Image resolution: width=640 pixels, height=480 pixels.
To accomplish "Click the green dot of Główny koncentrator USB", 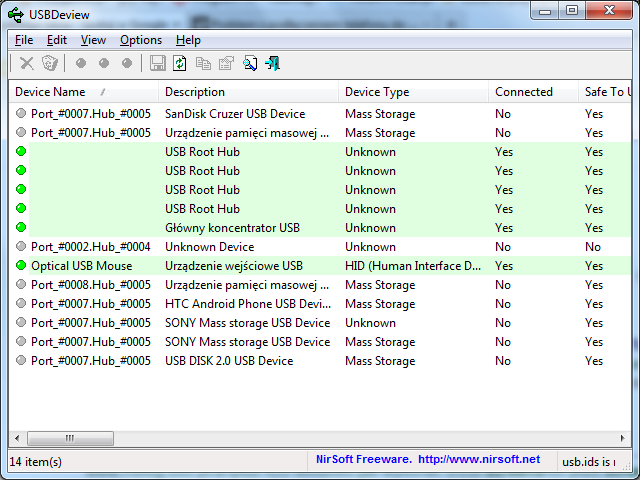I will [x=21, y=227].
